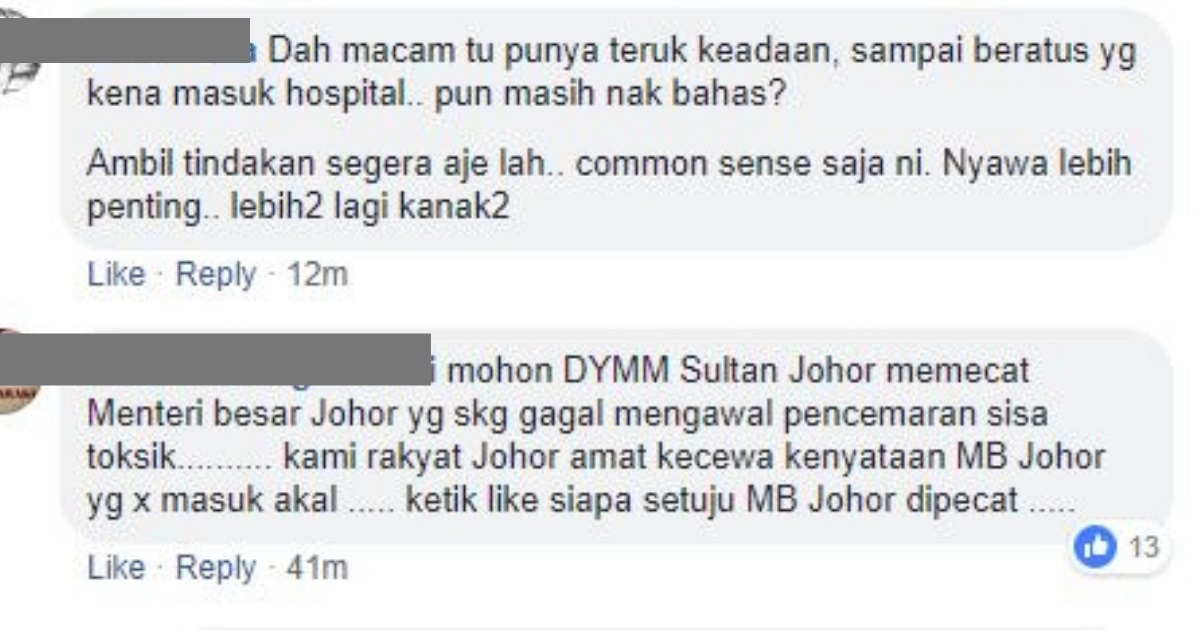Reply to the comment posted 41m ago
This screenshot has height=630, width=1200.
click(215, 568)
